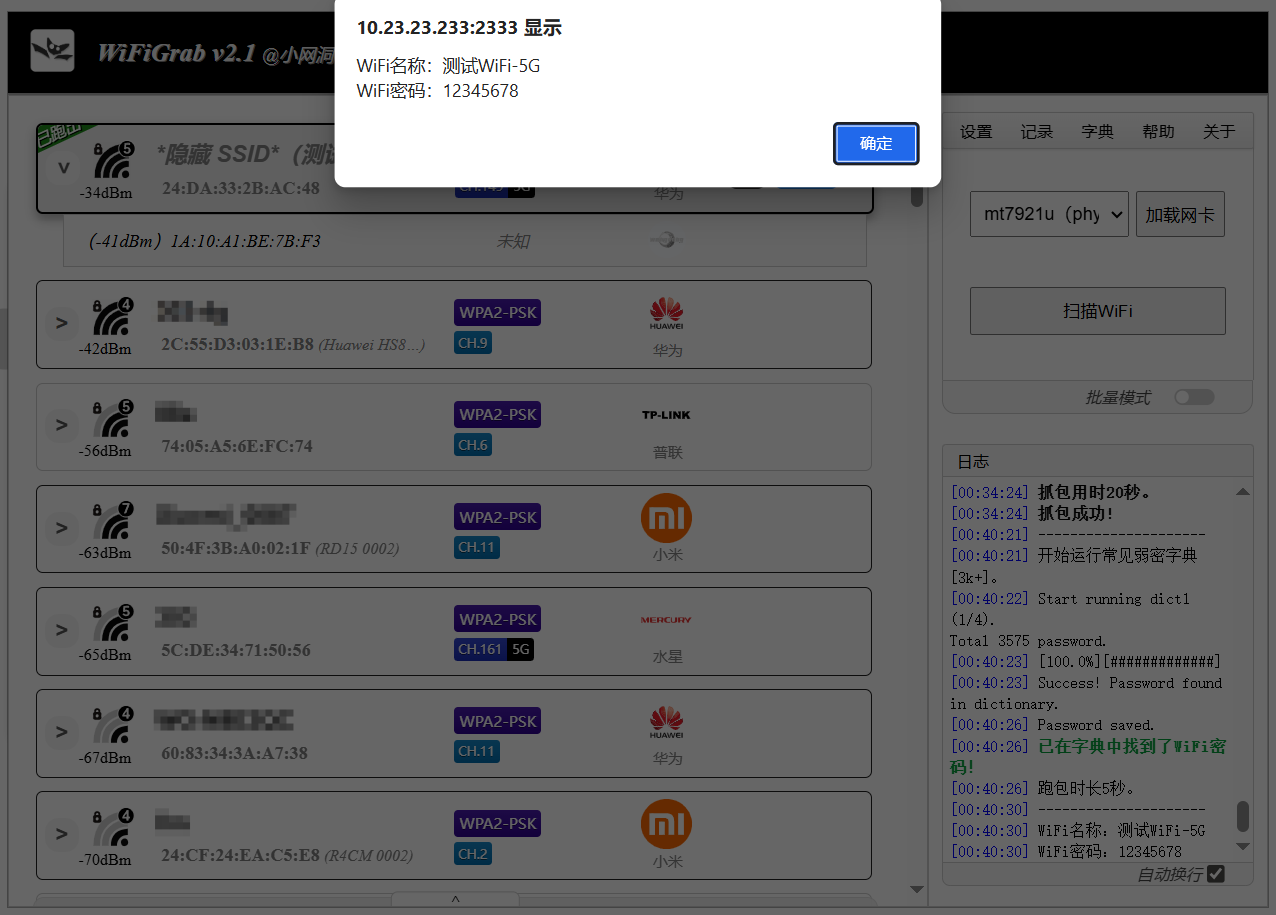Click the 加载网卡 button
Viewport: 1276px width, 915px height.
[1180, 214]
